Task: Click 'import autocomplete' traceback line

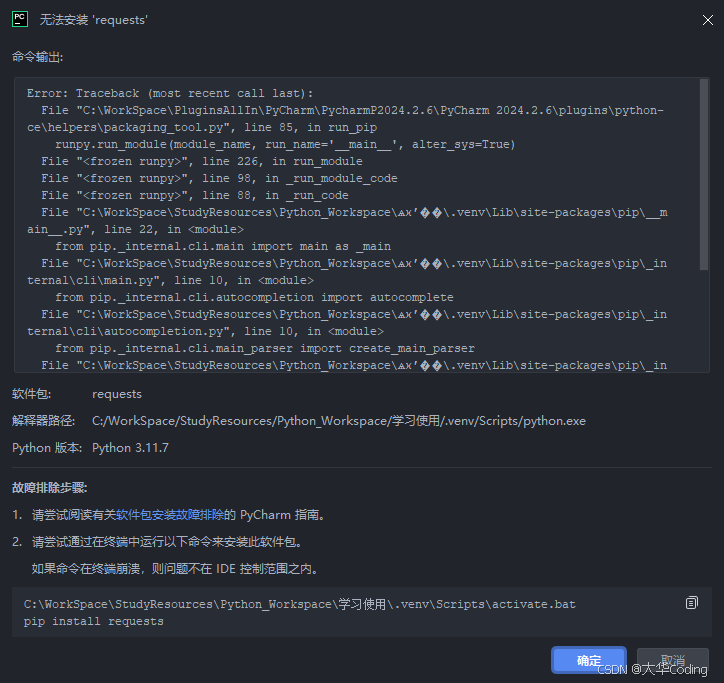Action: (254, 297)
